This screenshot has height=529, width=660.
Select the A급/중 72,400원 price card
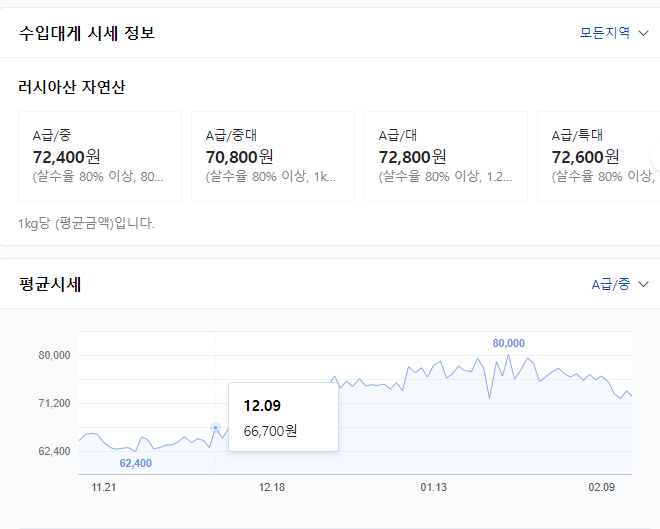(x=100, y=156)
